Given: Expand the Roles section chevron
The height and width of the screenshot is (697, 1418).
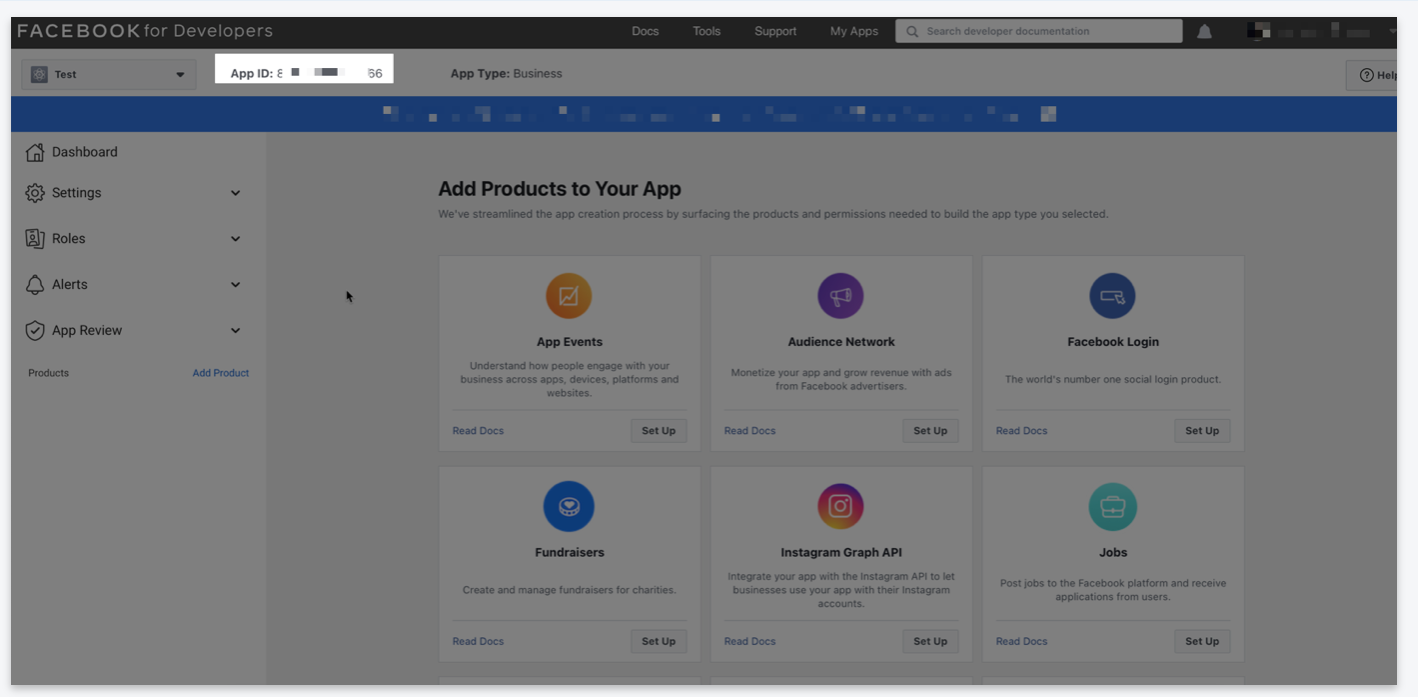Looking at the screenshot, I should point(235,238).
